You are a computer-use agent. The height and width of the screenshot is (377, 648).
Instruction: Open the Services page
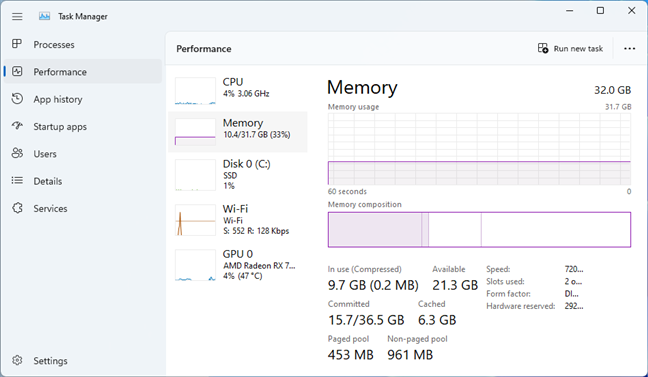coord(83,208)
